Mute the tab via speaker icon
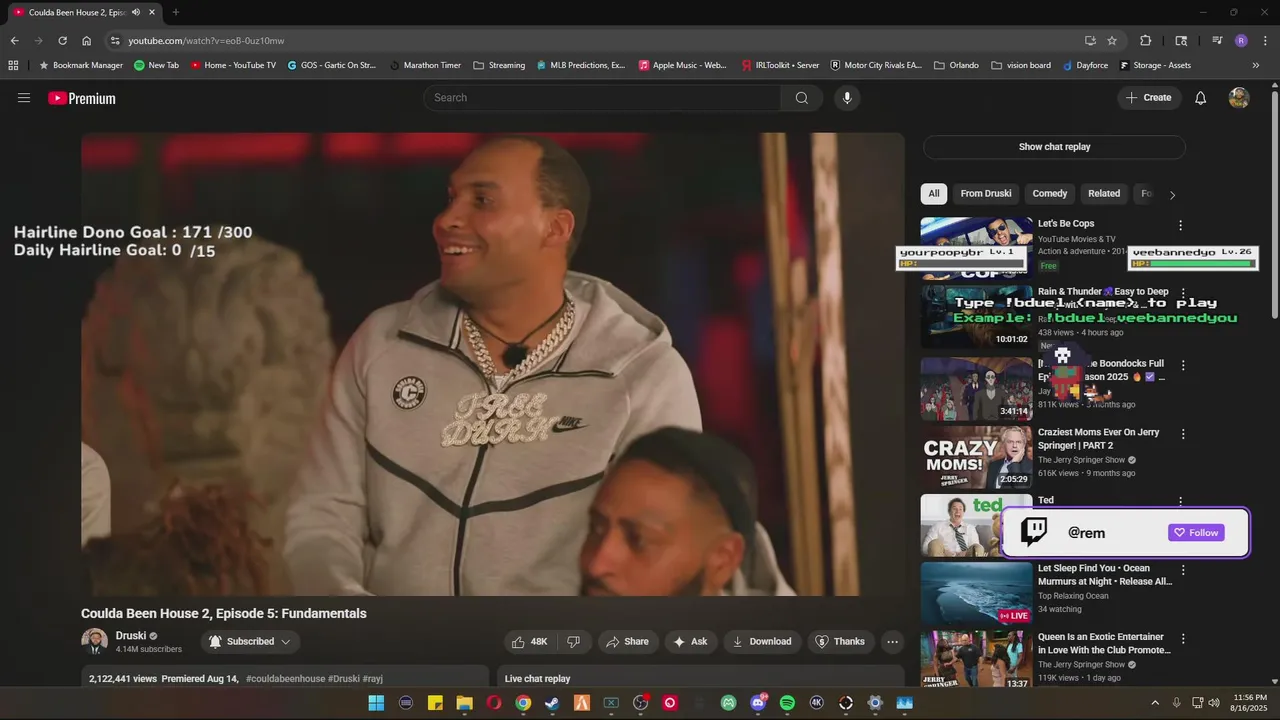1280x720 pixels. click(x=136, y=12)
